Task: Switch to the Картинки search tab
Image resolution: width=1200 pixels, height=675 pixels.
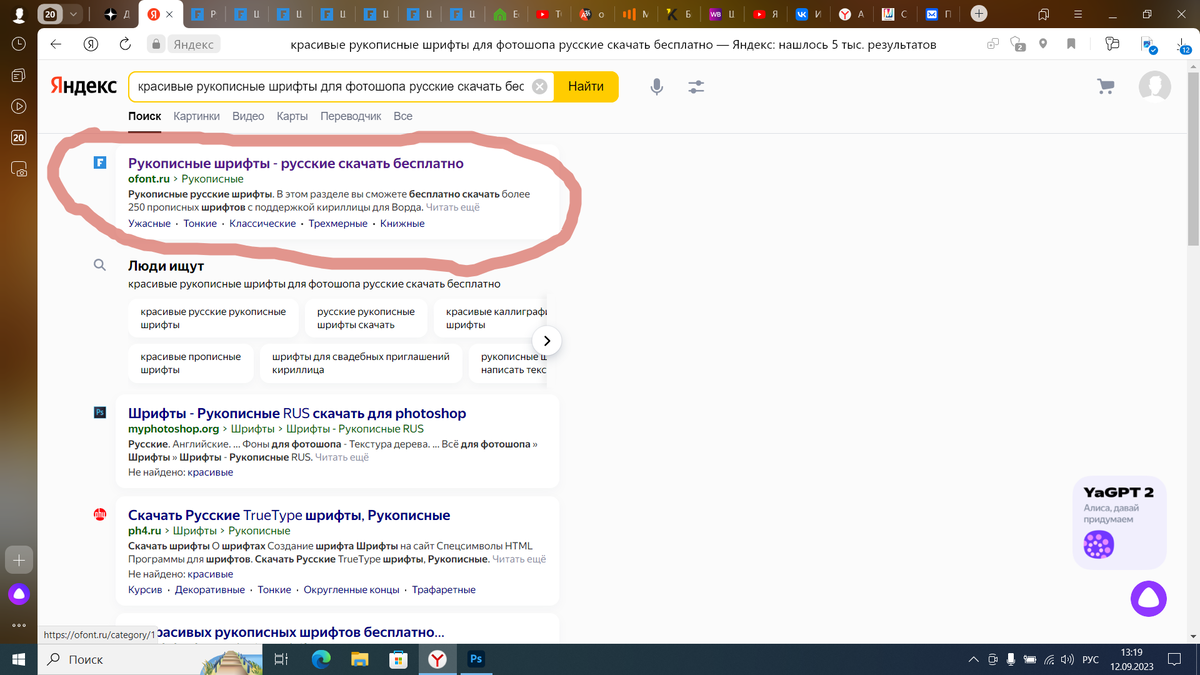Action: [x=196, y=116]
